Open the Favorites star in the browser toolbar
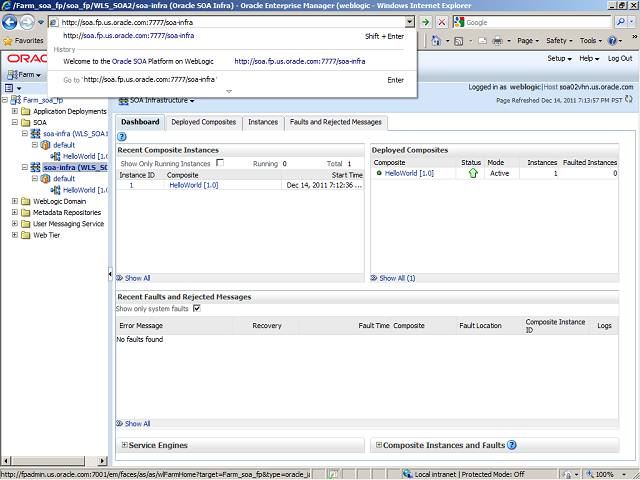This screenshot has height=480, width=640. [8, 41]
